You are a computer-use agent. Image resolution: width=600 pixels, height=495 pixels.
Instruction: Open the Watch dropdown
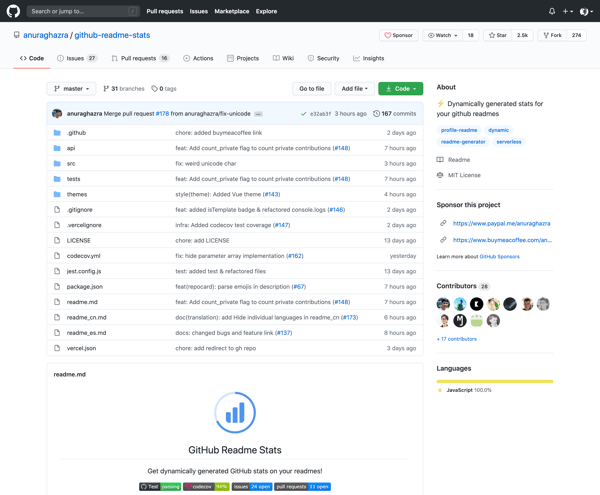442,35
